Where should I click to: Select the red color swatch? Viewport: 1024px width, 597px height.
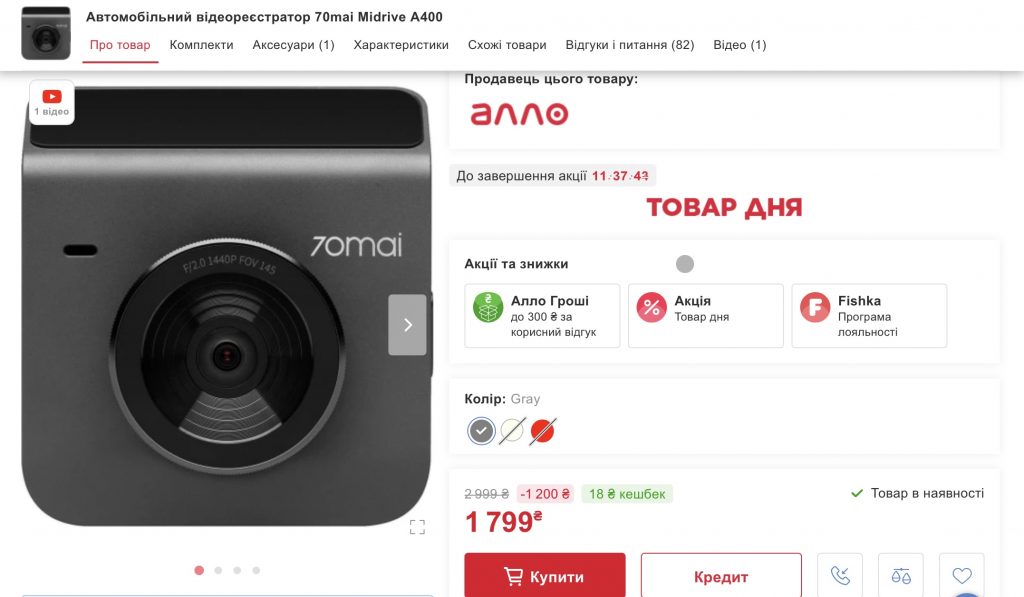pyautogui.click(x=542, y=431)
